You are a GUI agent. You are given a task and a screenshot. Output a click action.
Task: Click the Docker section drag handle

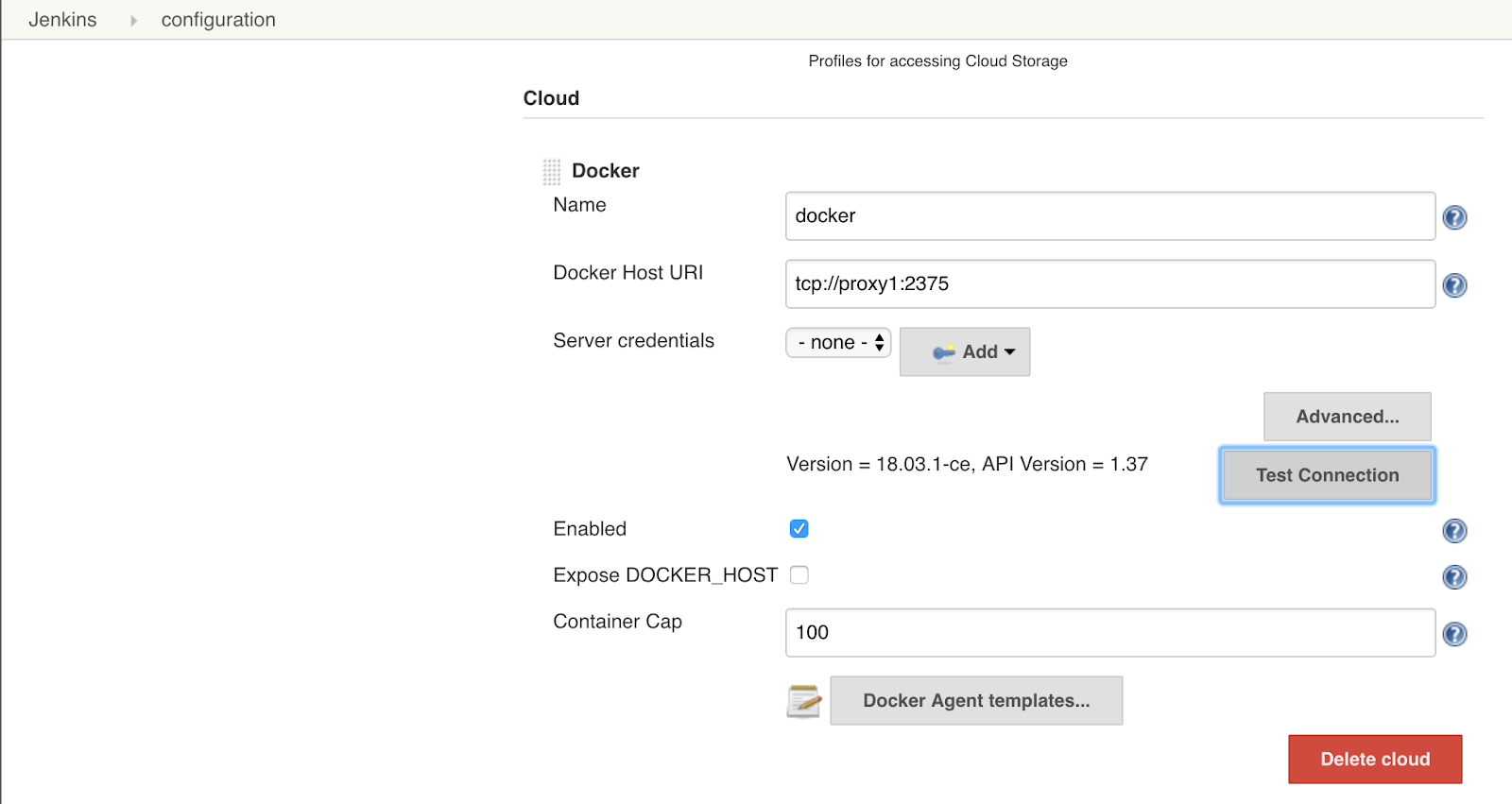552,171
